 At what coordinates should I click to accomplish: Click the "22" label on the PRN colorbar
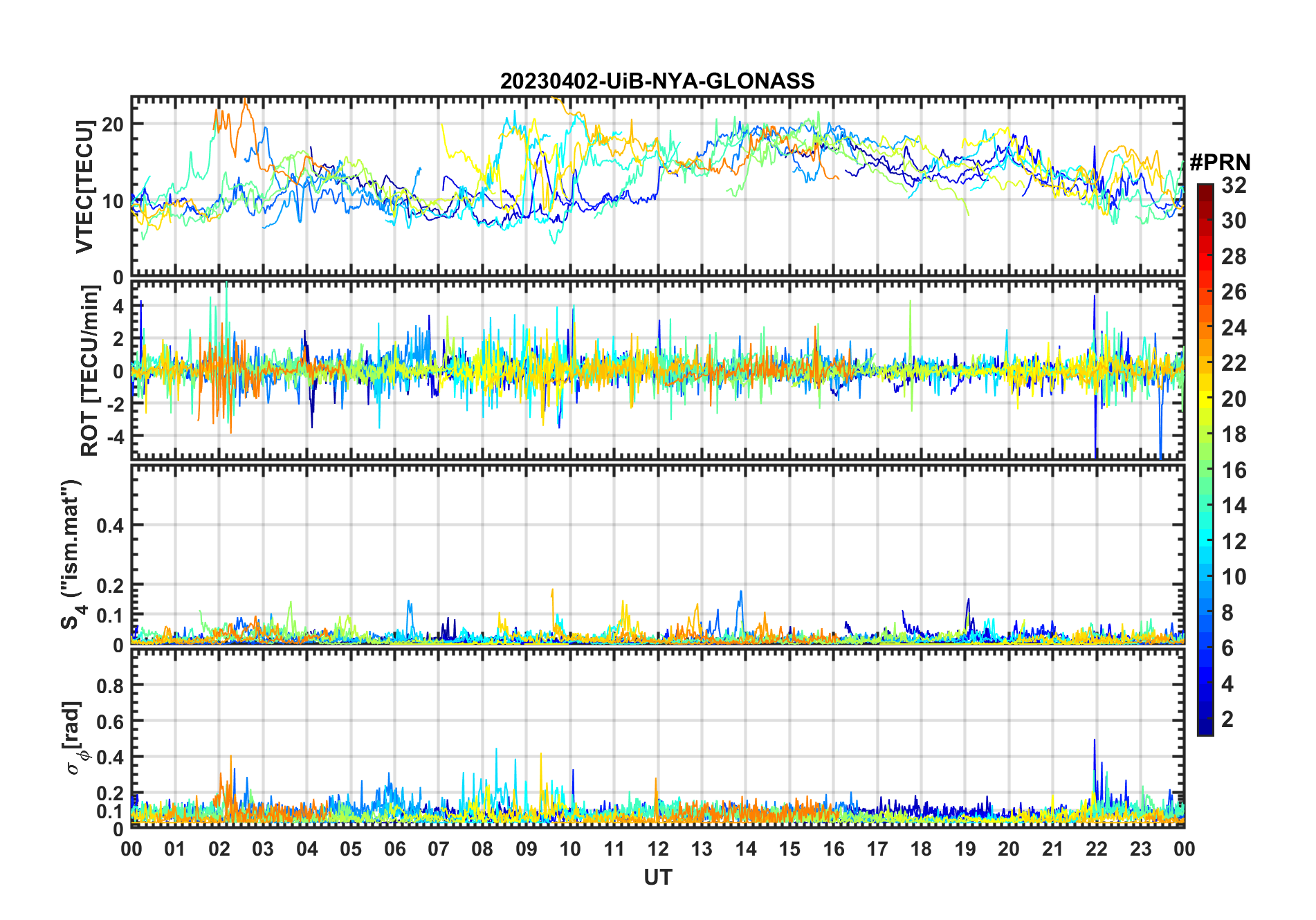1234,363
